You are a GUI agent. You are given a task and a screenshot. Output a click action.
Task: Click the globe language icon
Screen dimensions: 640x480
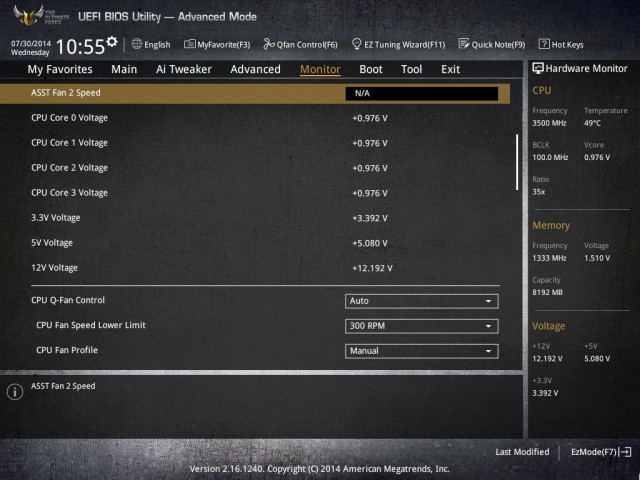coord(137,44)
